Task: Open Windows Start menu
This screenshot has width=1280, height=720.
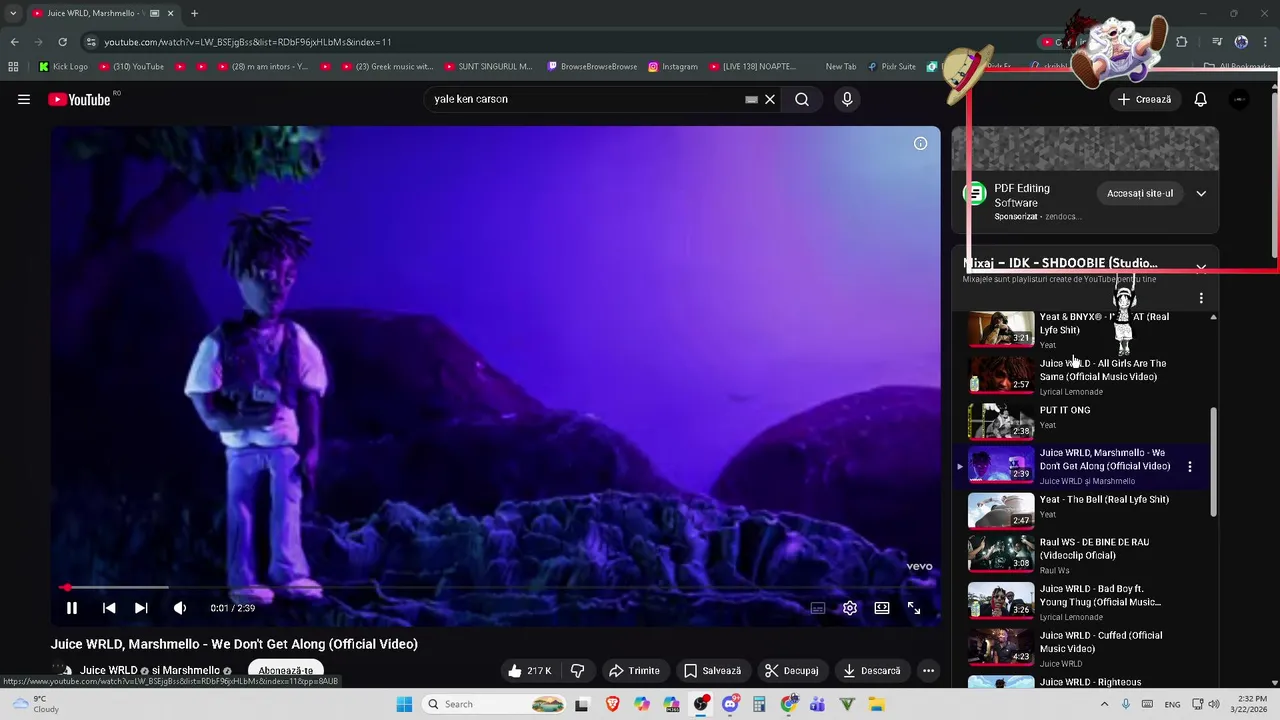Action: pyautogui.click(x=404, y=704)
